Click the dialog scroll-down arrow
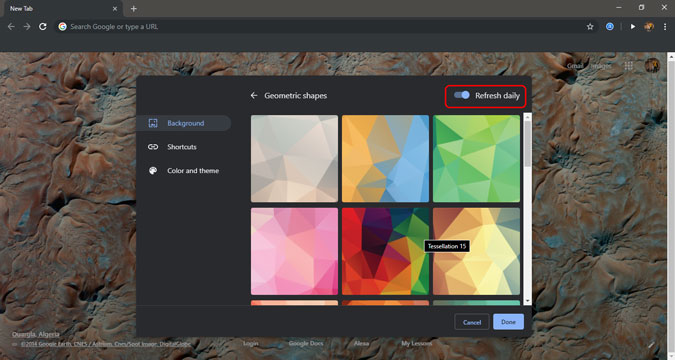This screenshot has width=675, height=360. point(528,301)
